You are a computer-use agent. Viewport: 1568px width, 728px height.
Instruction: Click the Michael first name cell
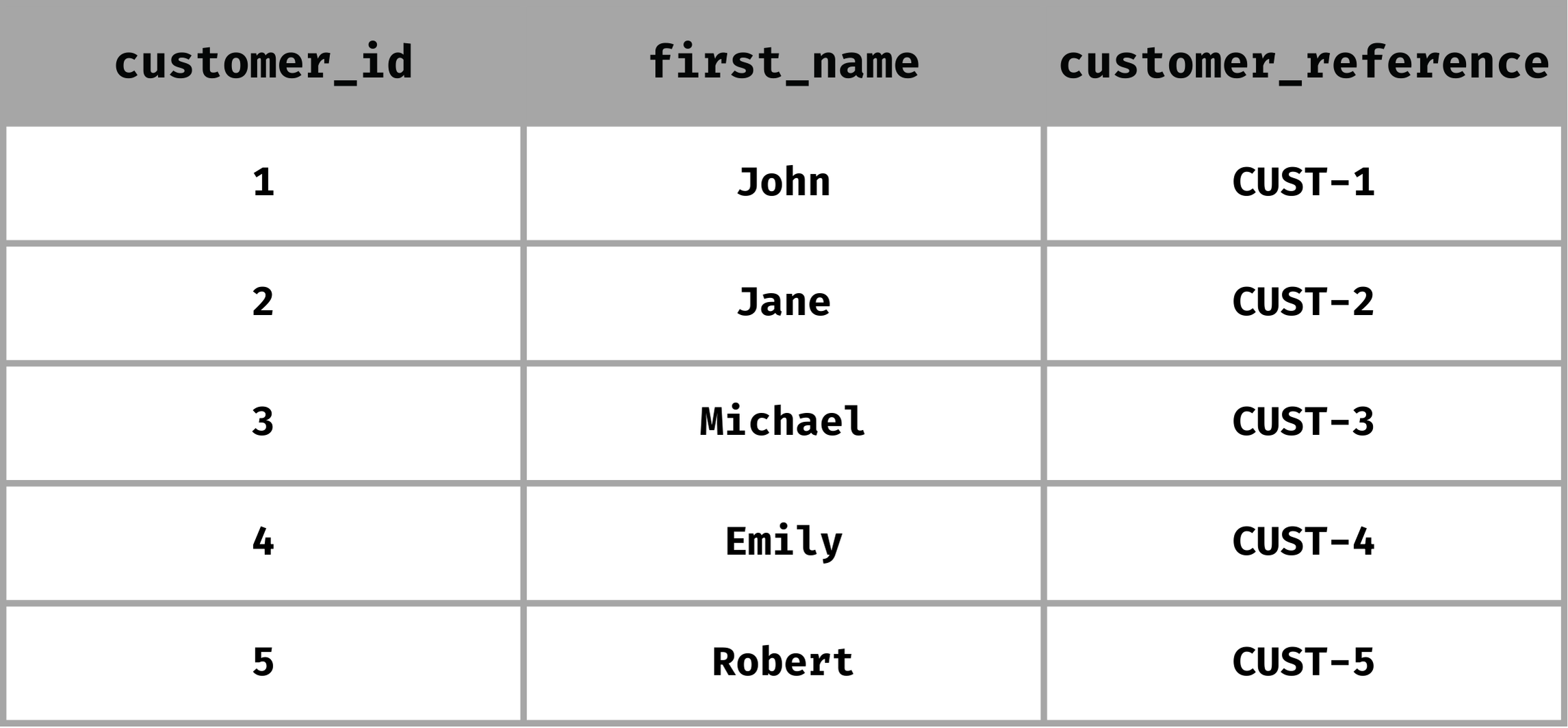coord(783,423)
